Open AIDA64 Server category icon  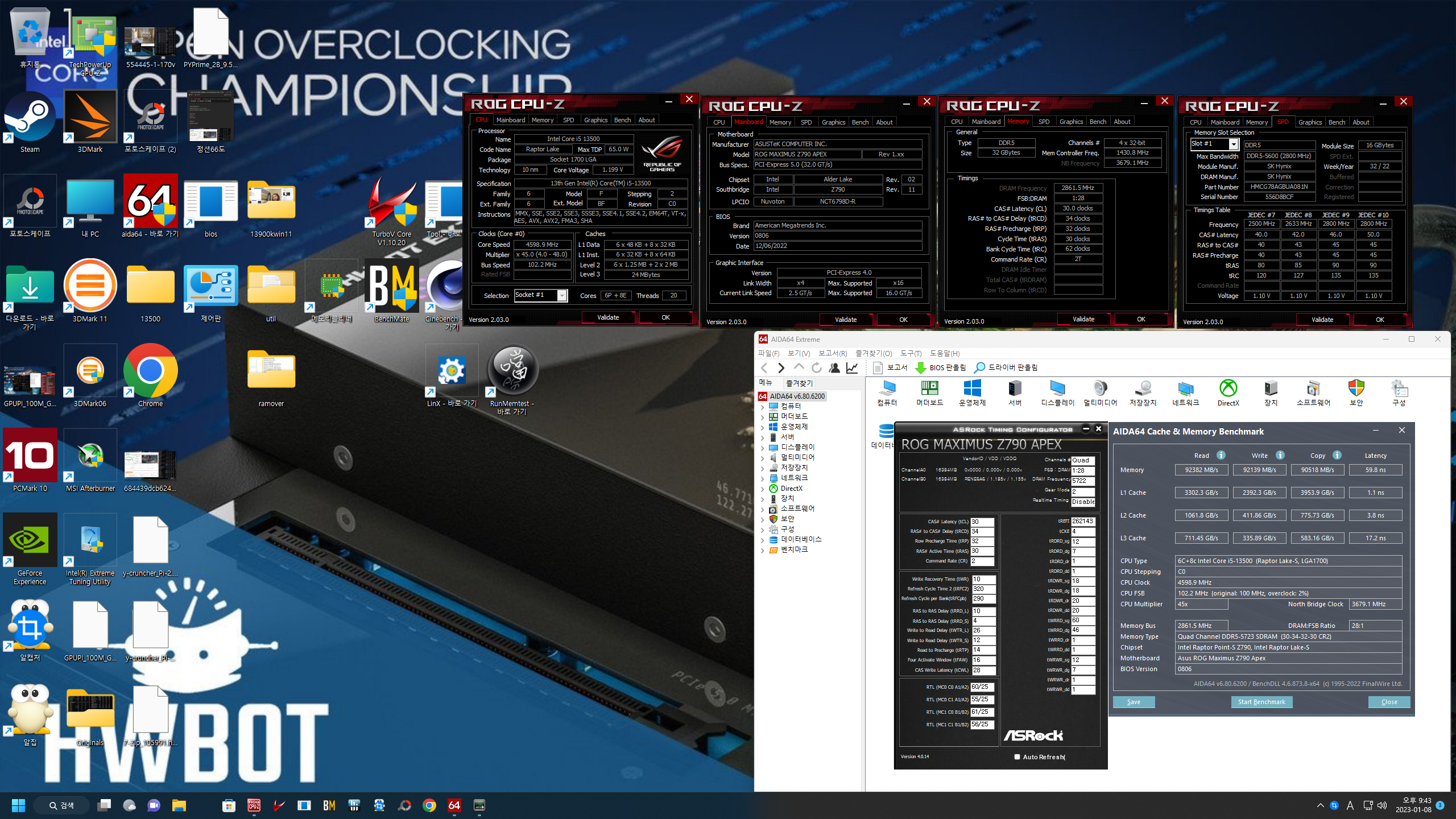[x=1015, y=393]
